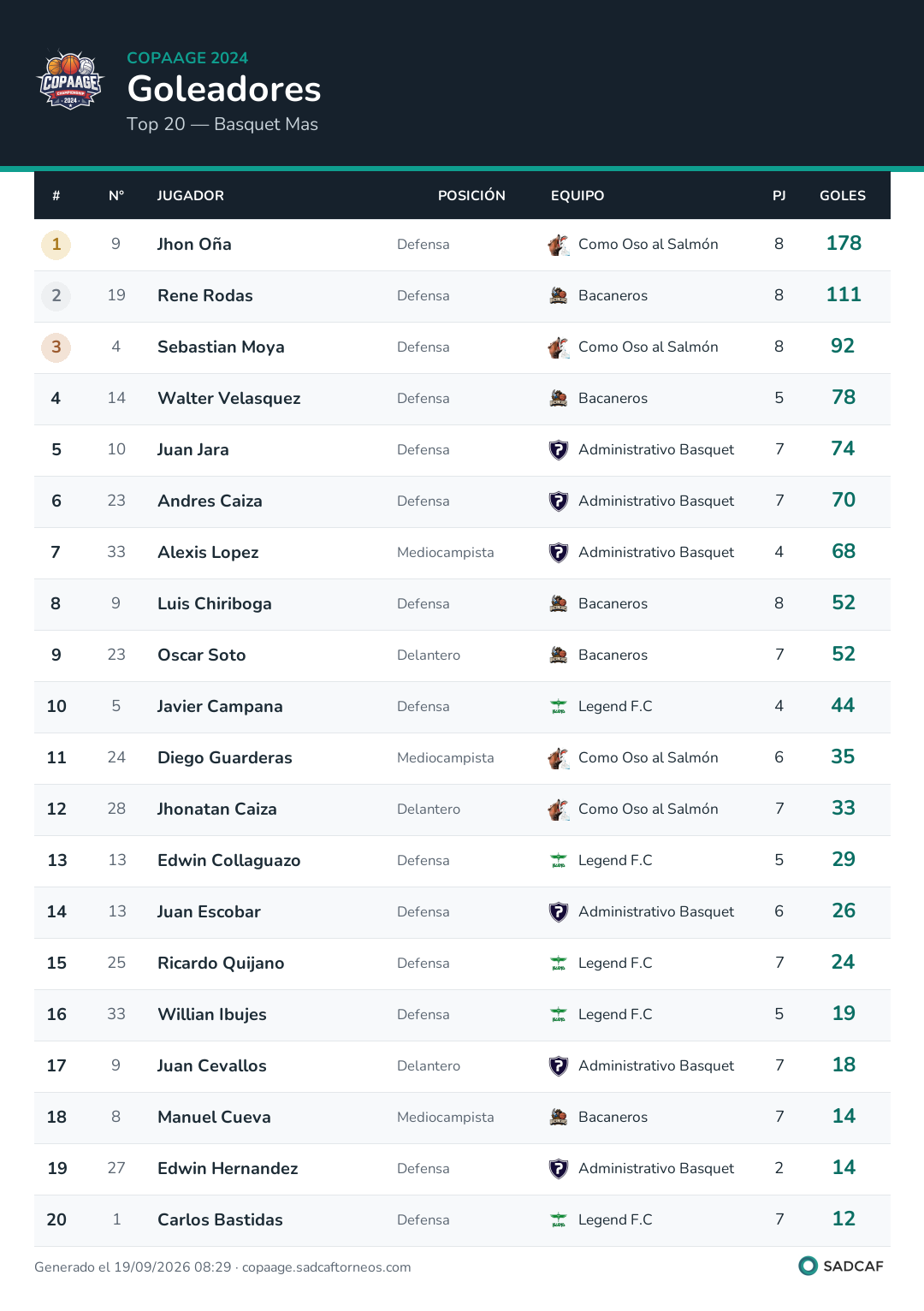Click the silver rank 2 badge

(x=56, y=296)
